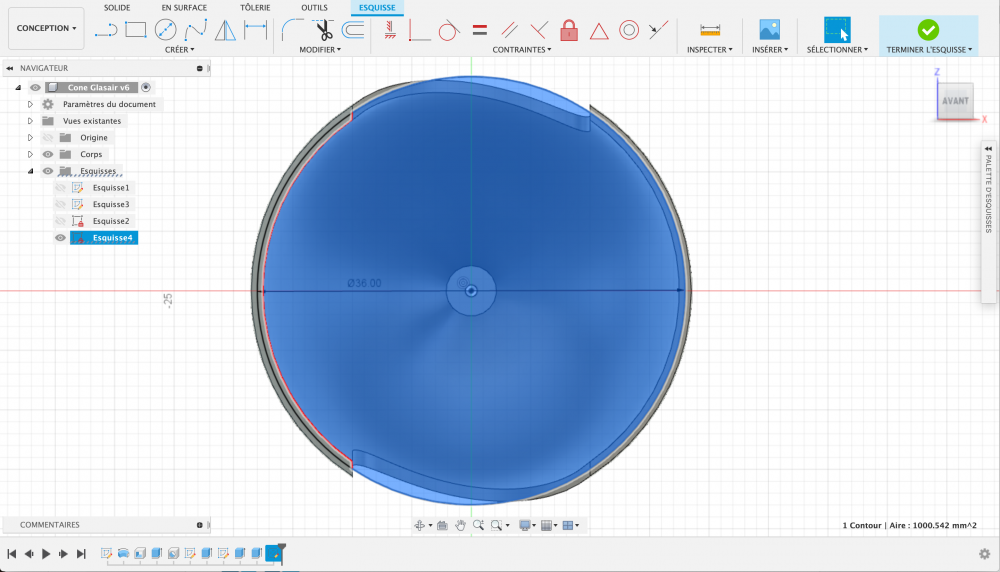Image resolution: width=1000 pixels, height=572 pixels.
Task: Show Esquisse1 using its eye icon
Action: pyautogui.click(x=60, y=188)
